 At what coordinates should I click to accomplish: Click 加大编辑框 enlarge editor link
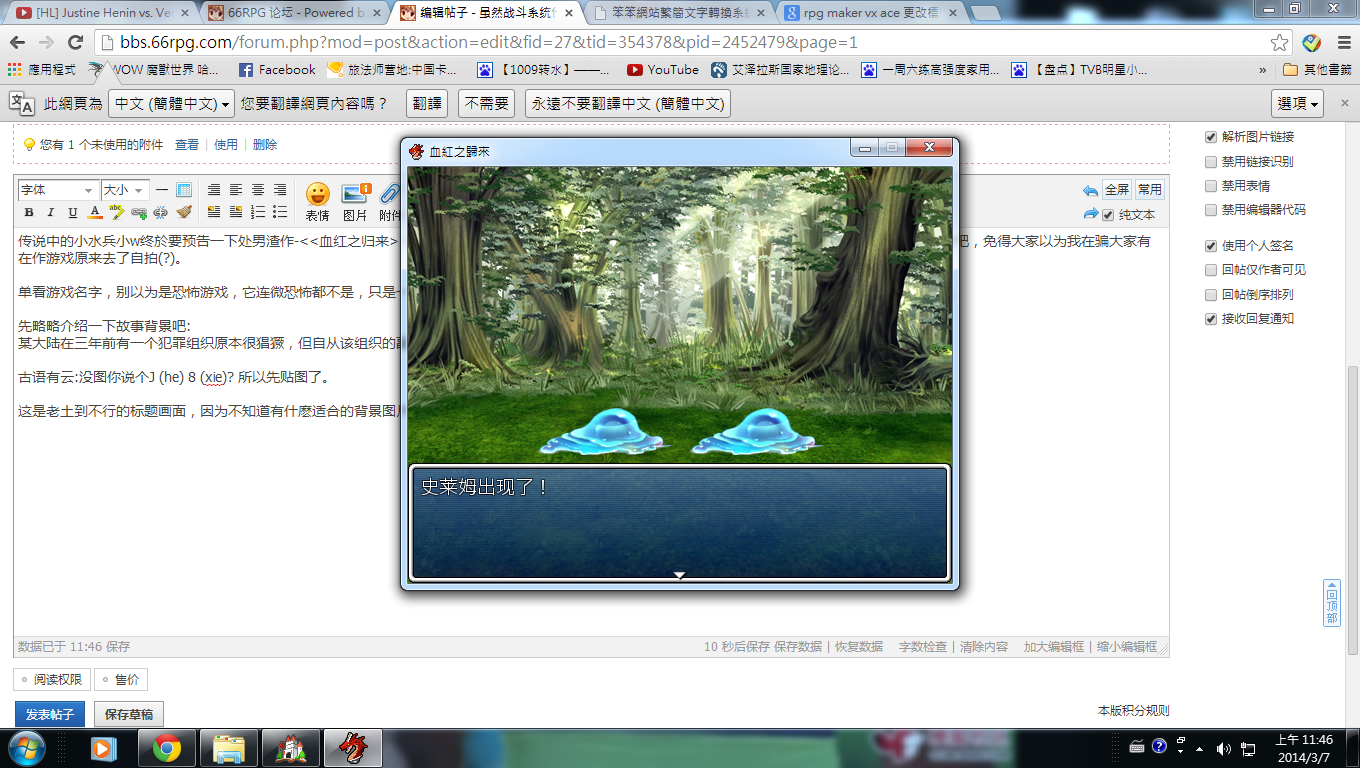click(1053, 647)
